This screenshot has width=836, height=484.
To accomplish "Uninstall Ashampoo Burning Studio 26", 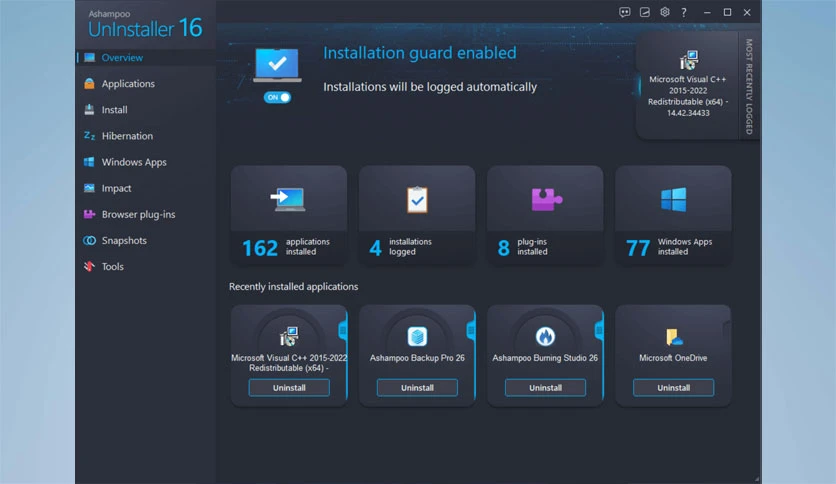I will [545, 388].
